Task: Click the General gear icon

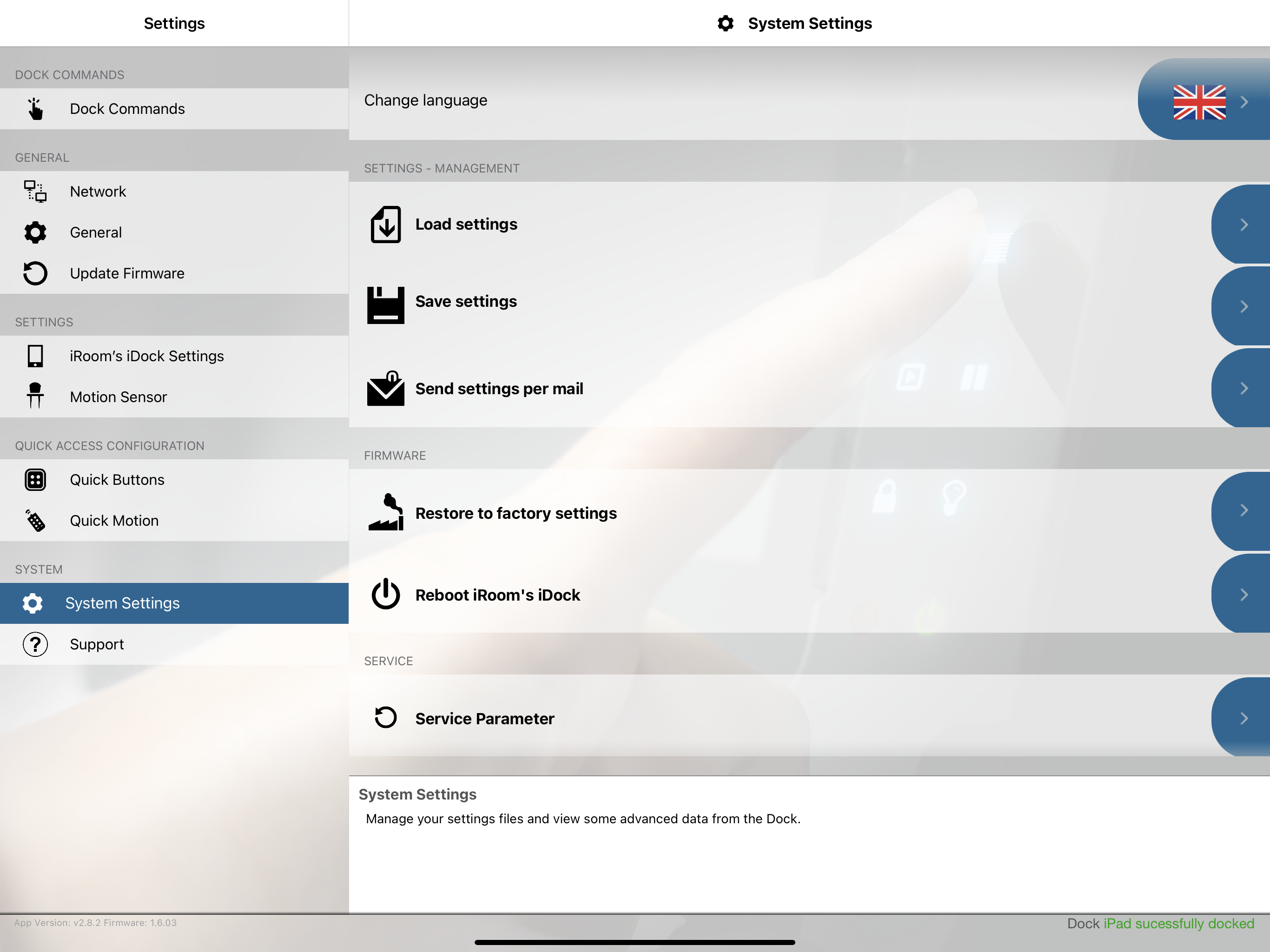Action: (x=35, y=232)
